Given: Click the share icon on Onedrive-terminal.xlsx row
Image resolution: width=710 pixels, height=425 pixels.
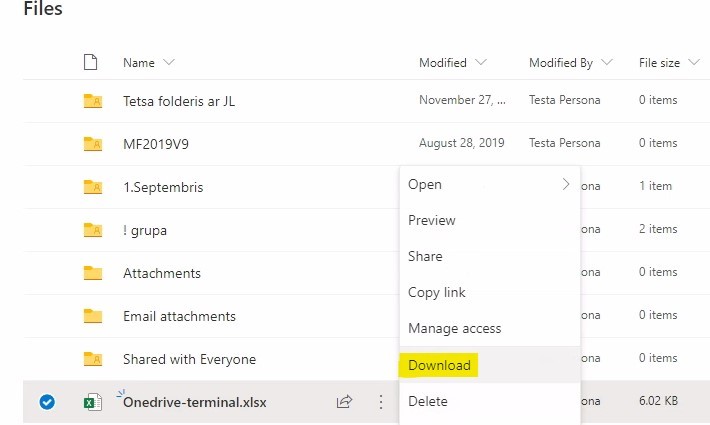Looking at the screenshot, I should coord(344,402).
